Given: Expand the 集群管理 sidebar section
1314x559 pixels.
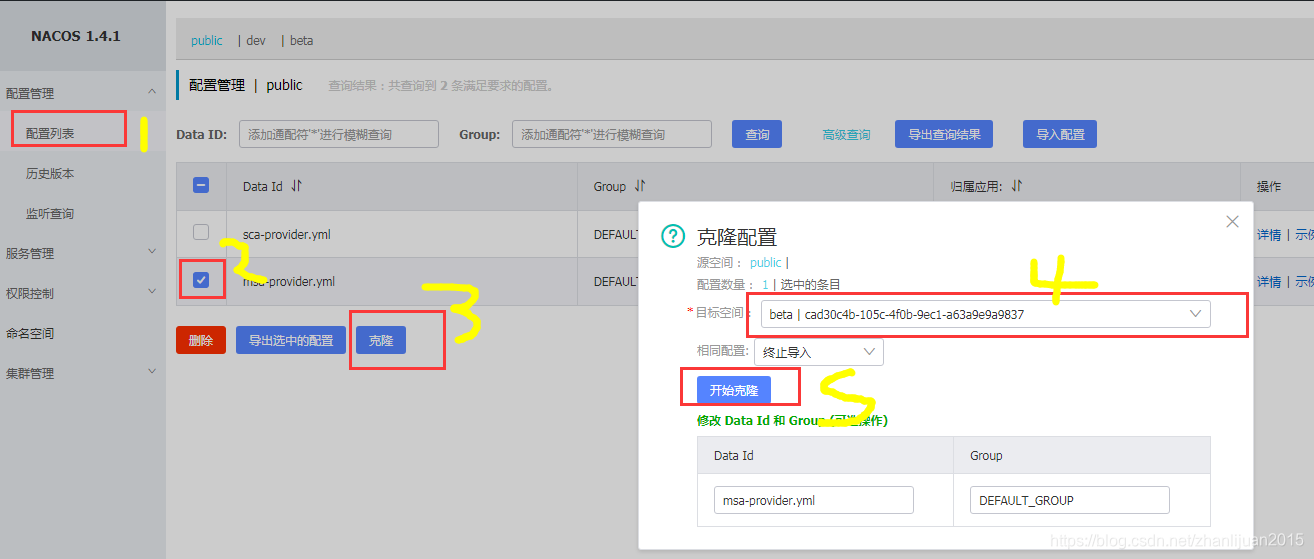Looking at the screenshot, I should point(152,372).
